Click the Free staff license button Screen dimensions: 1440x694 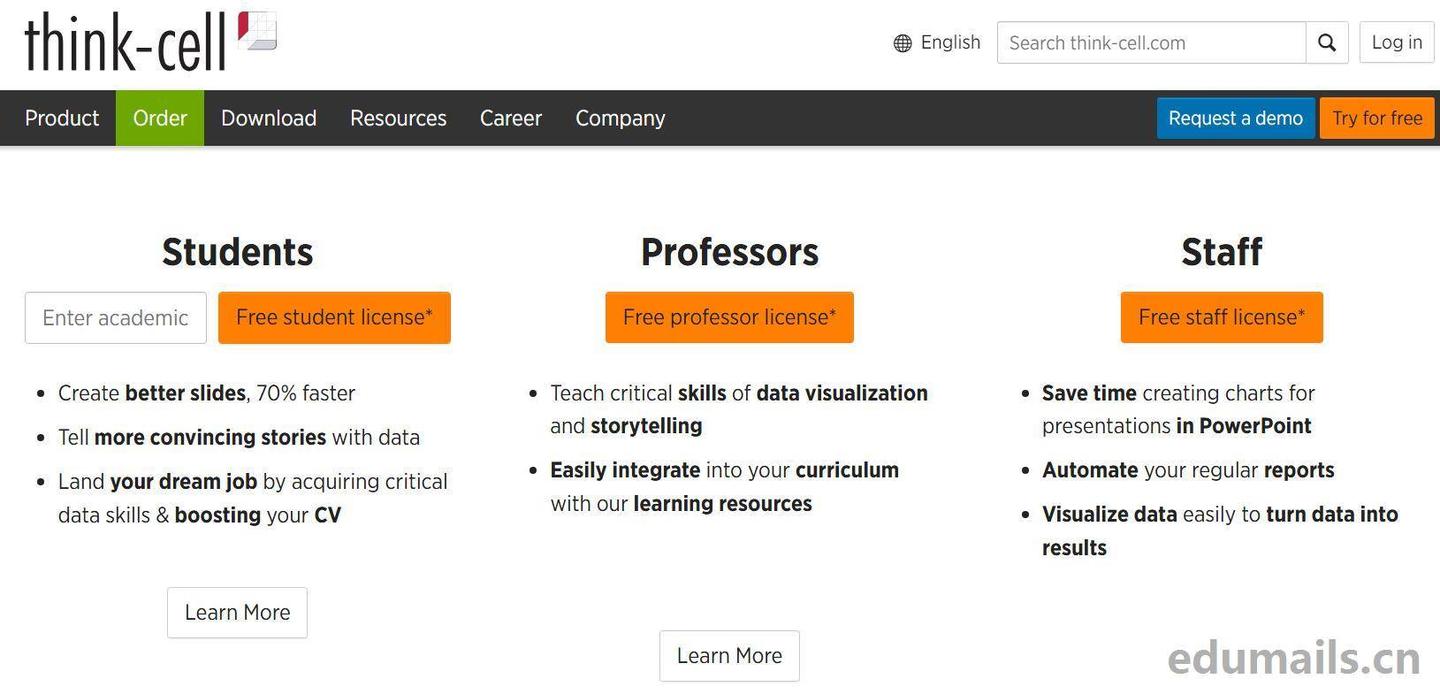1221,318
